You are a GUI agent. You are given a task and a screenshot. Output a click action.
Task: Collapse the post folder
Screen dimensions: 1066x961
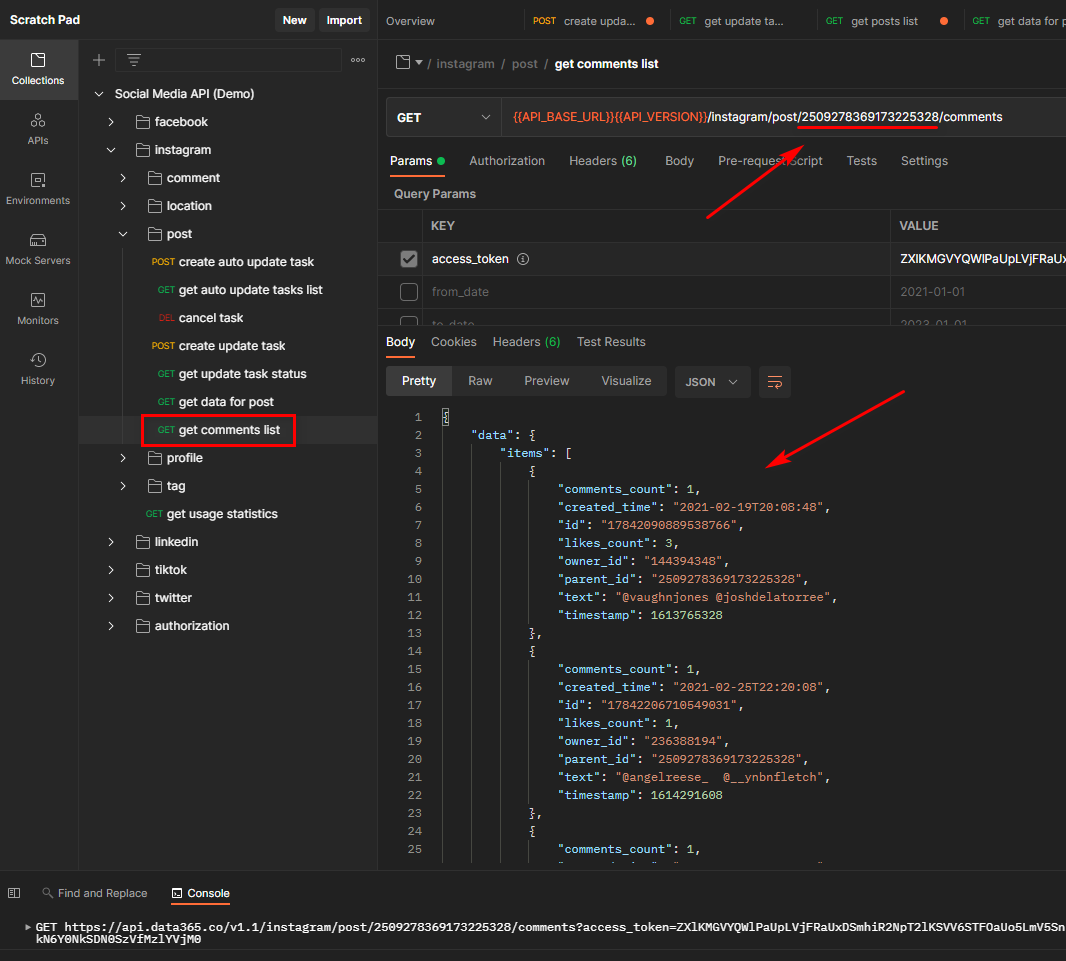pyautogui.click(x=123, y=234)
